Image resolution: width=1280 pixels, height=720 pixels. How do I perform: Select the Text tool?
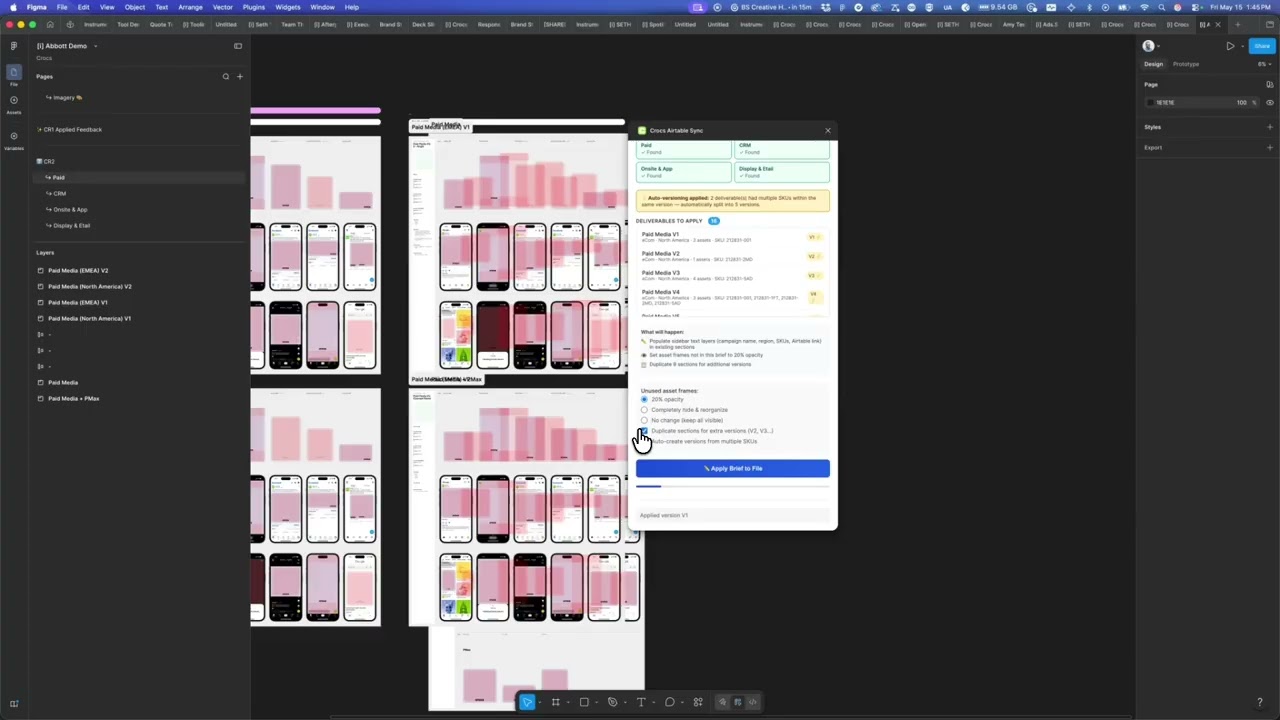click(x=641, y=702)
